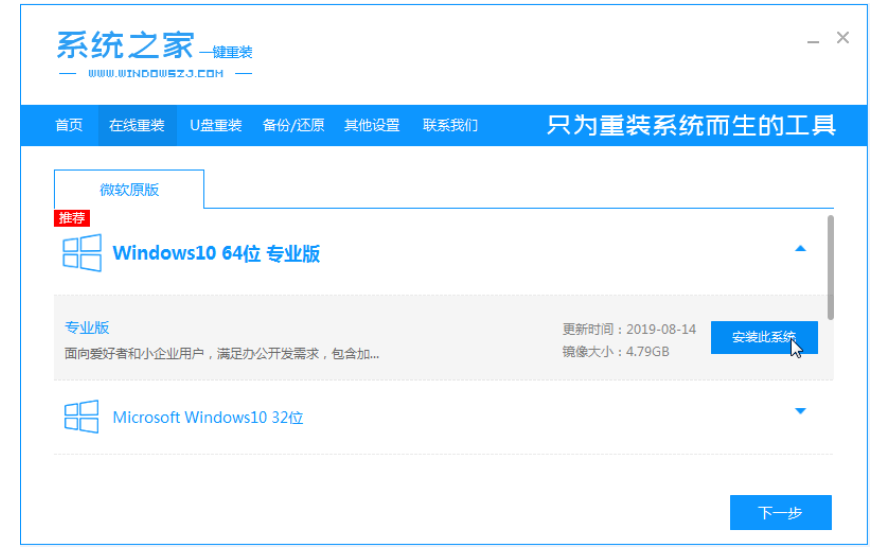
Task: Open the 备份/还原 menu item
Action: point(293,125)
